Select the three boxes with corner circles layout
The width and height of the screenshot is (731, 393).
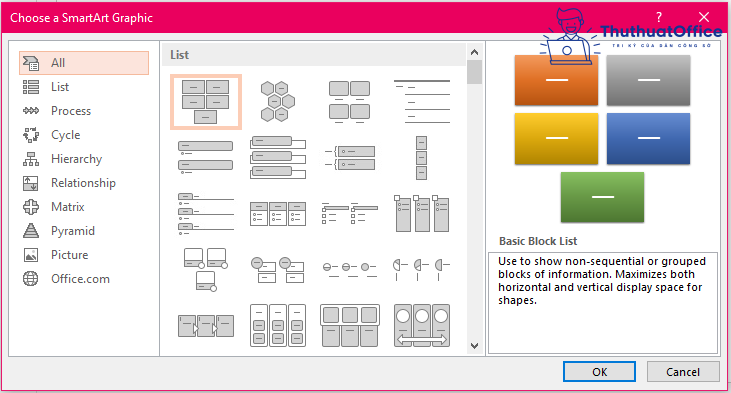[206, 269]
